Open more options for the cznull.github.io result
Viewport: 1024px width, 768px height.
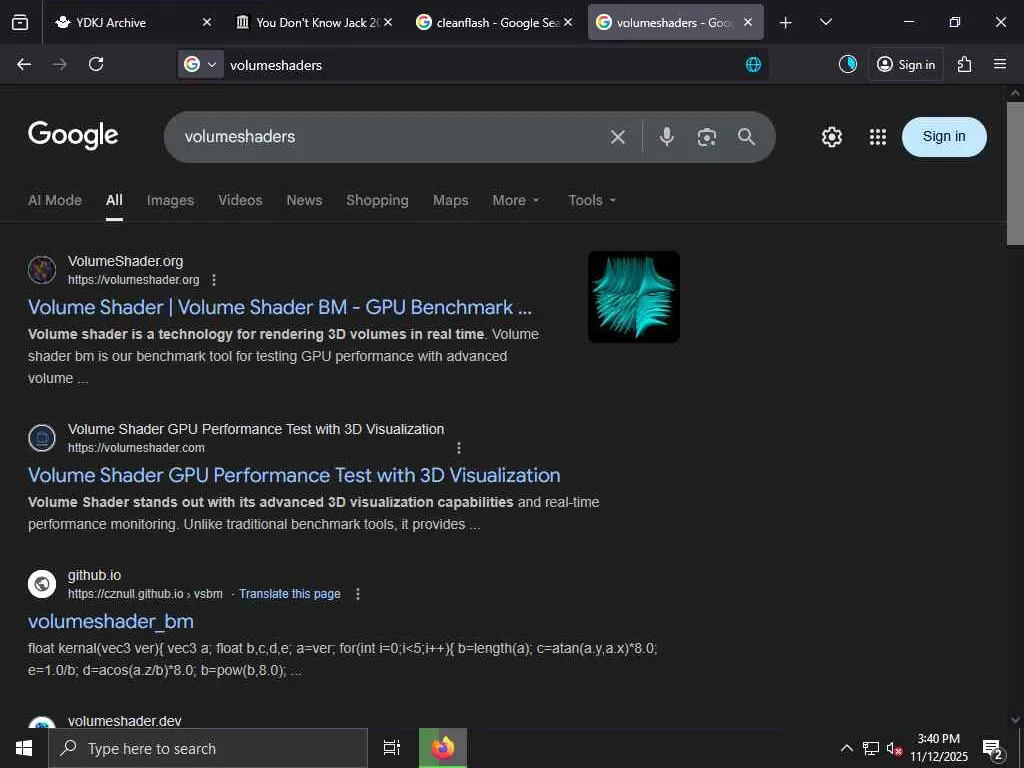point(357,594)
